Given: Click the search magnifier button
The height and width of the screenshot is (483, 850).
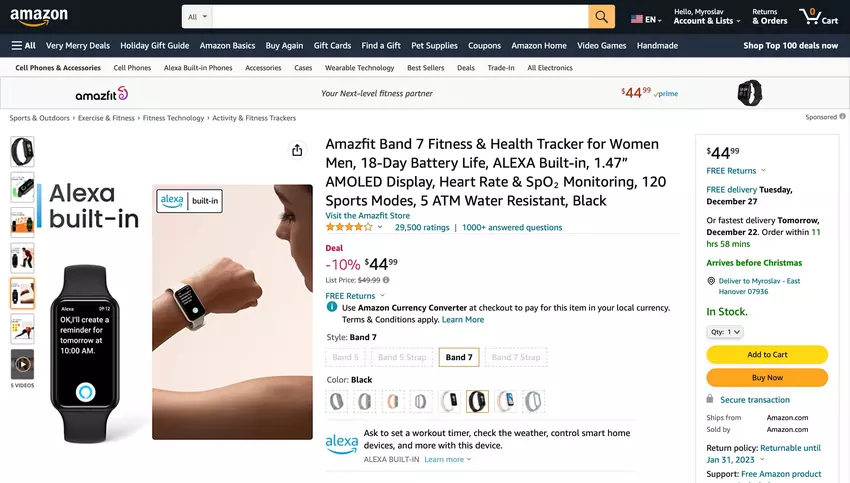Looking at the screenshot, I should [601, 17].
